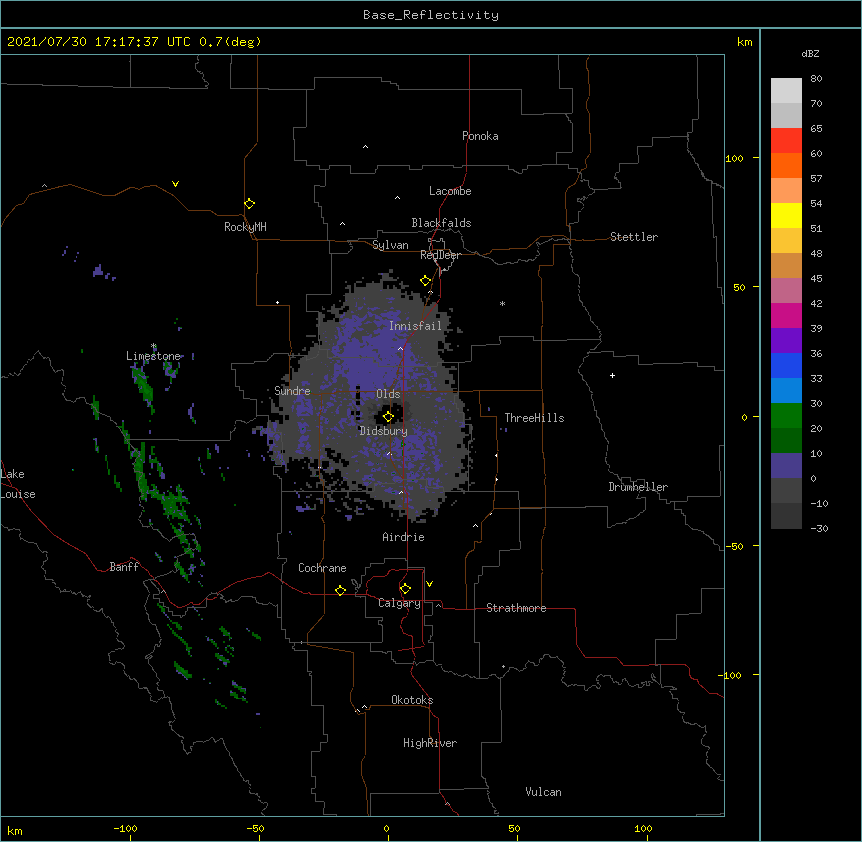Select the 80 dBZ light gray legend swatch
Screen dimensions: 862x842
tap(786, 90)
